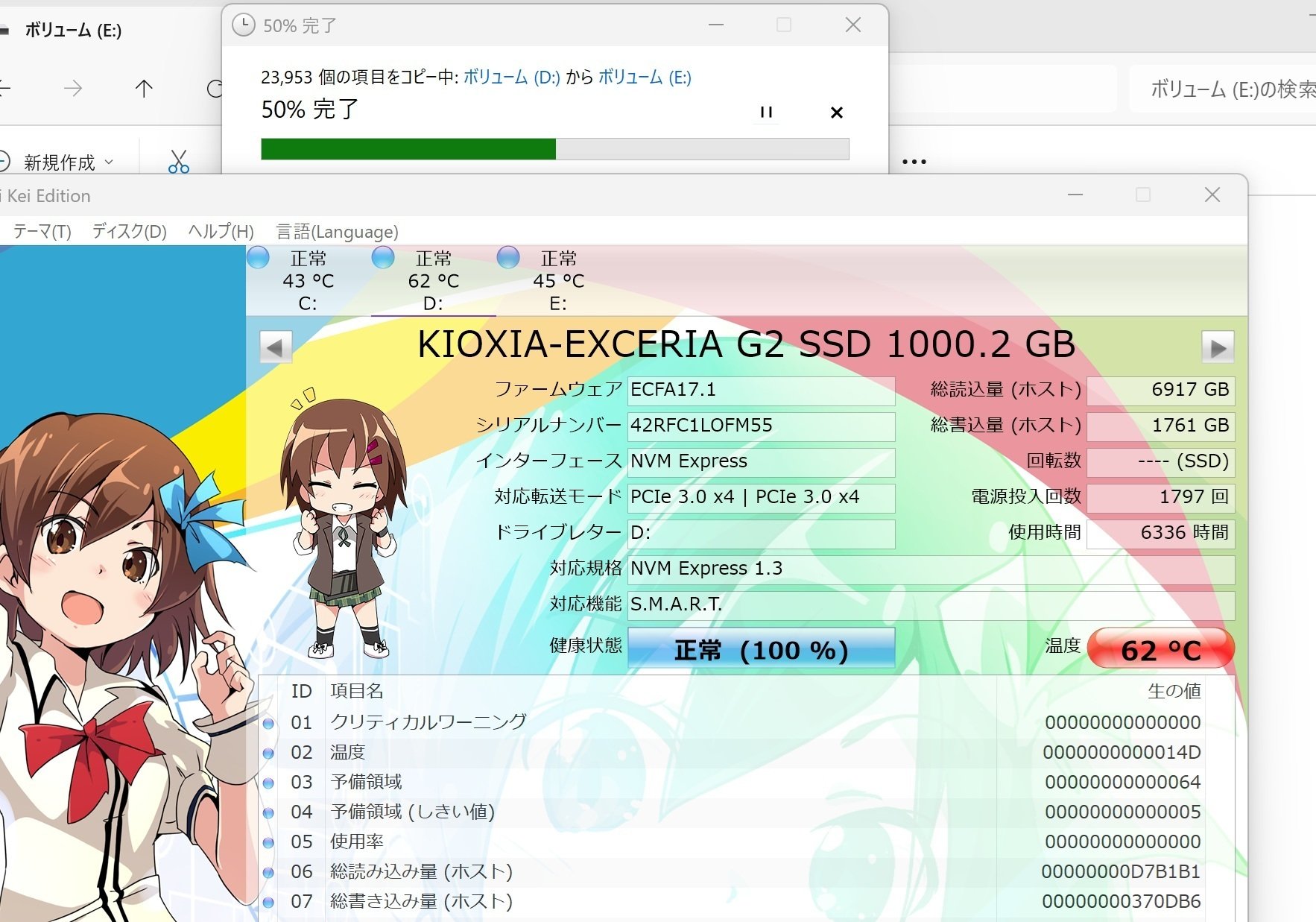The height and width of the screenshot is (922, 1316).
Task: Click the 正常 (100 %) health status button
Action: tap(761, 648)
